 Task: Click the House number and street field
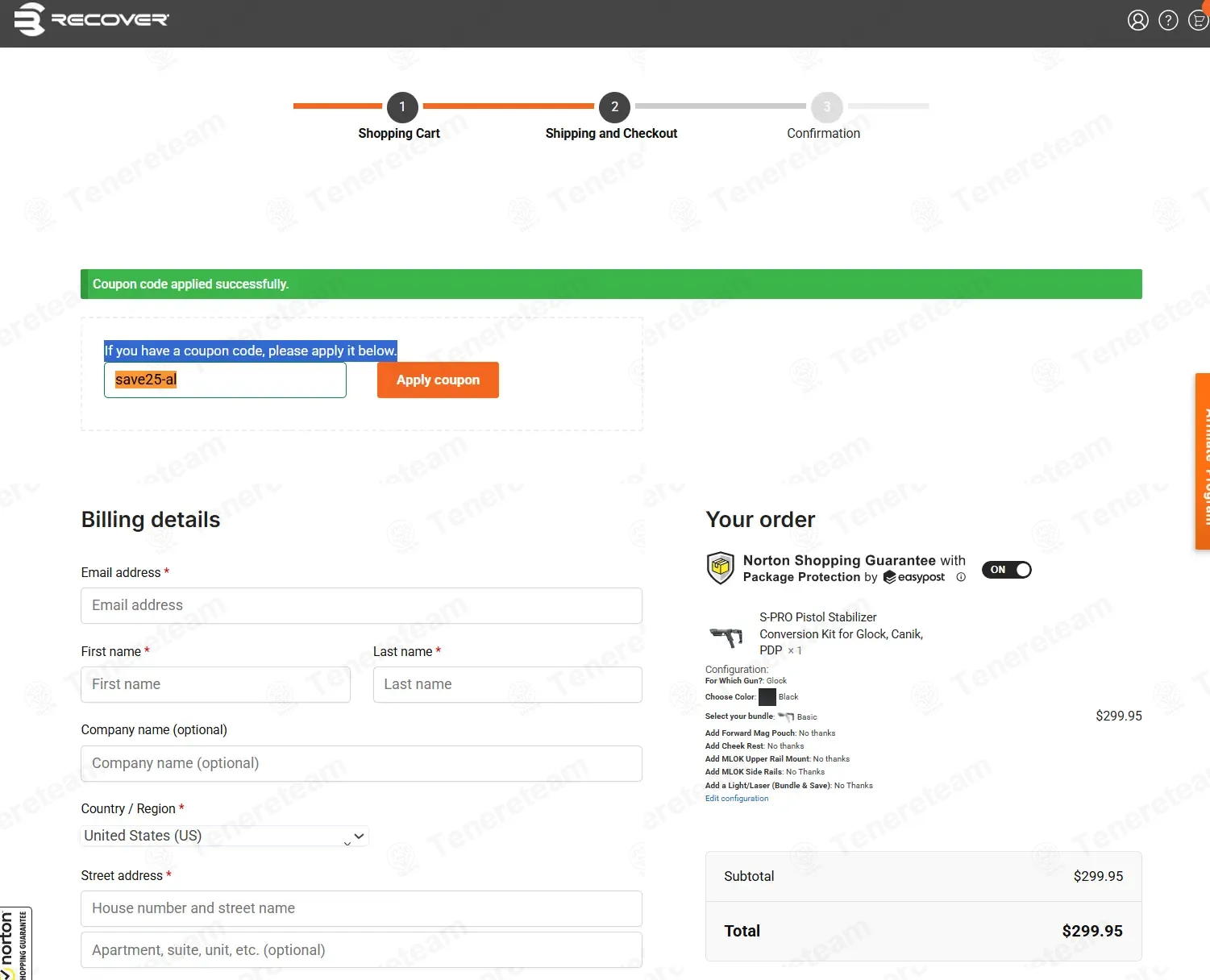[361, 908]
